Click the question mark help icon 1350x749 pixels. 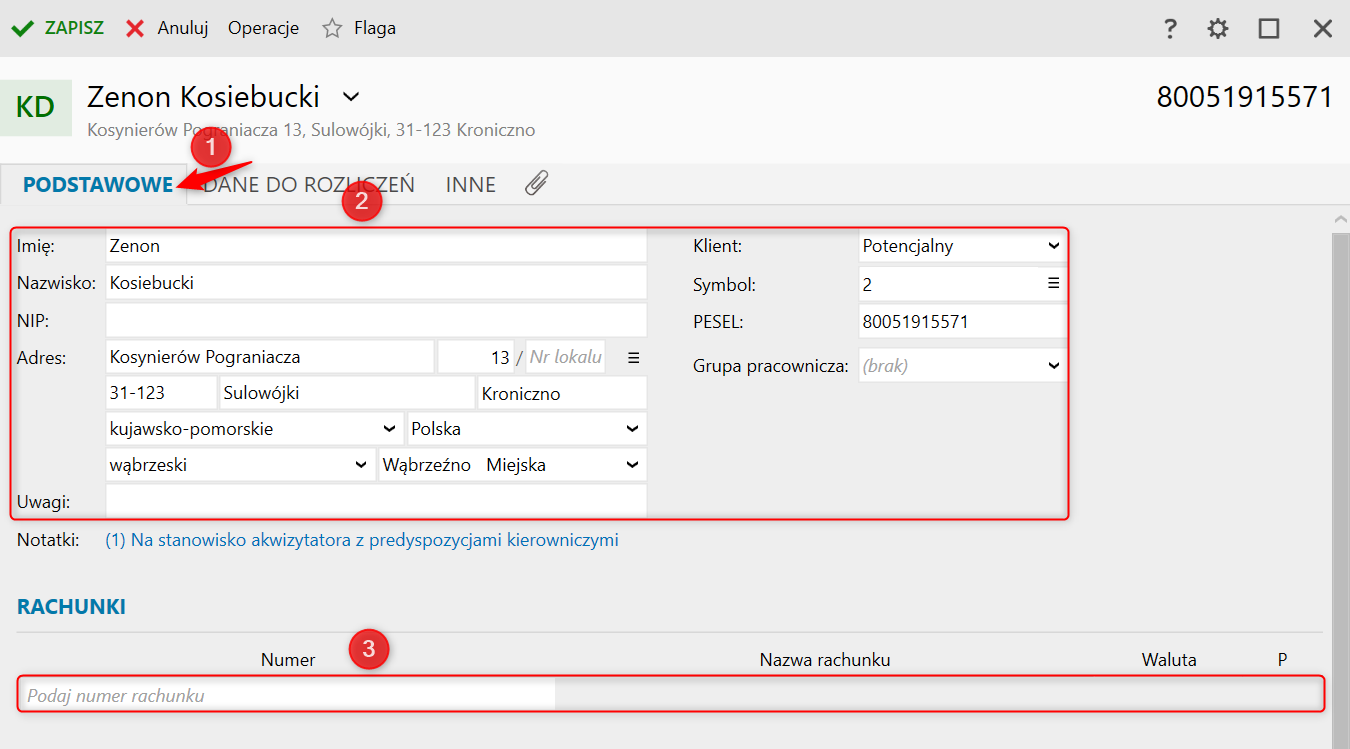pyautogui.click(x=1170, y=29)
